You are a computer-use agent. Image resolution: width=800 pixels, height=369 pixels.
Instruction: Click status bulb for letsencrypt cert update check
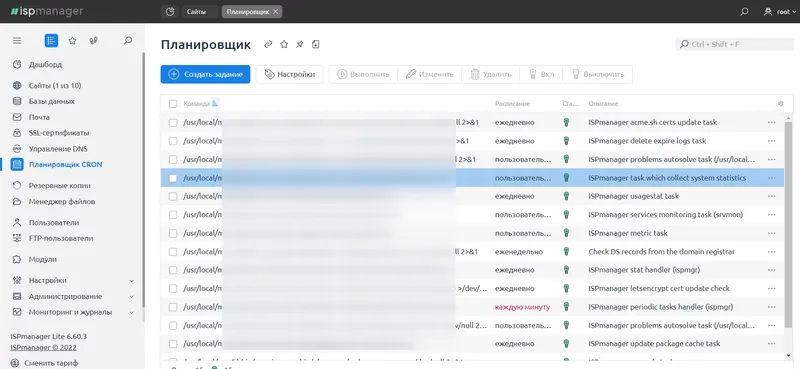tap(566, 288)
